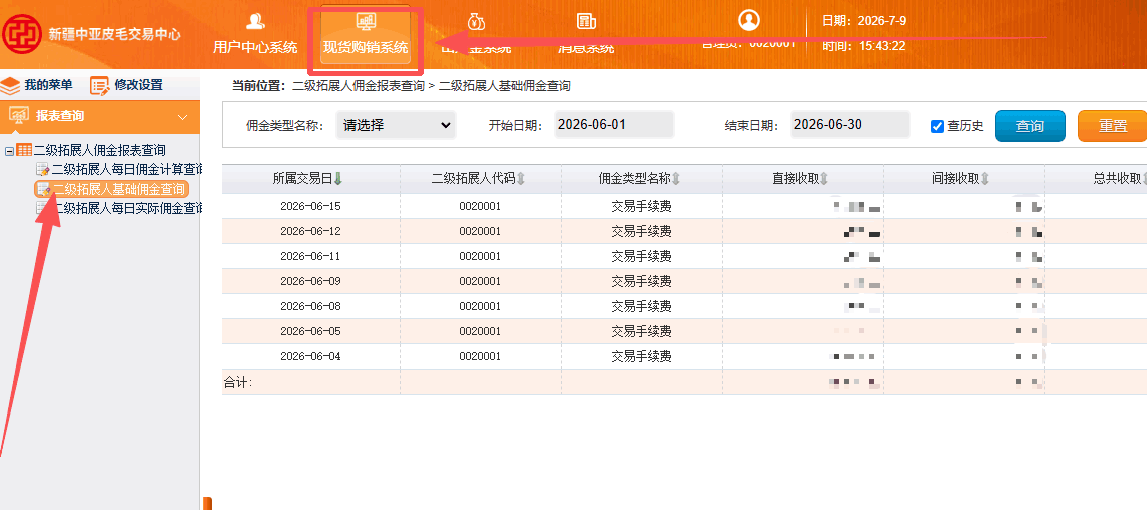
Task: Click 0020001 in the 2026-06-09 row
Action: pos(480,281)
